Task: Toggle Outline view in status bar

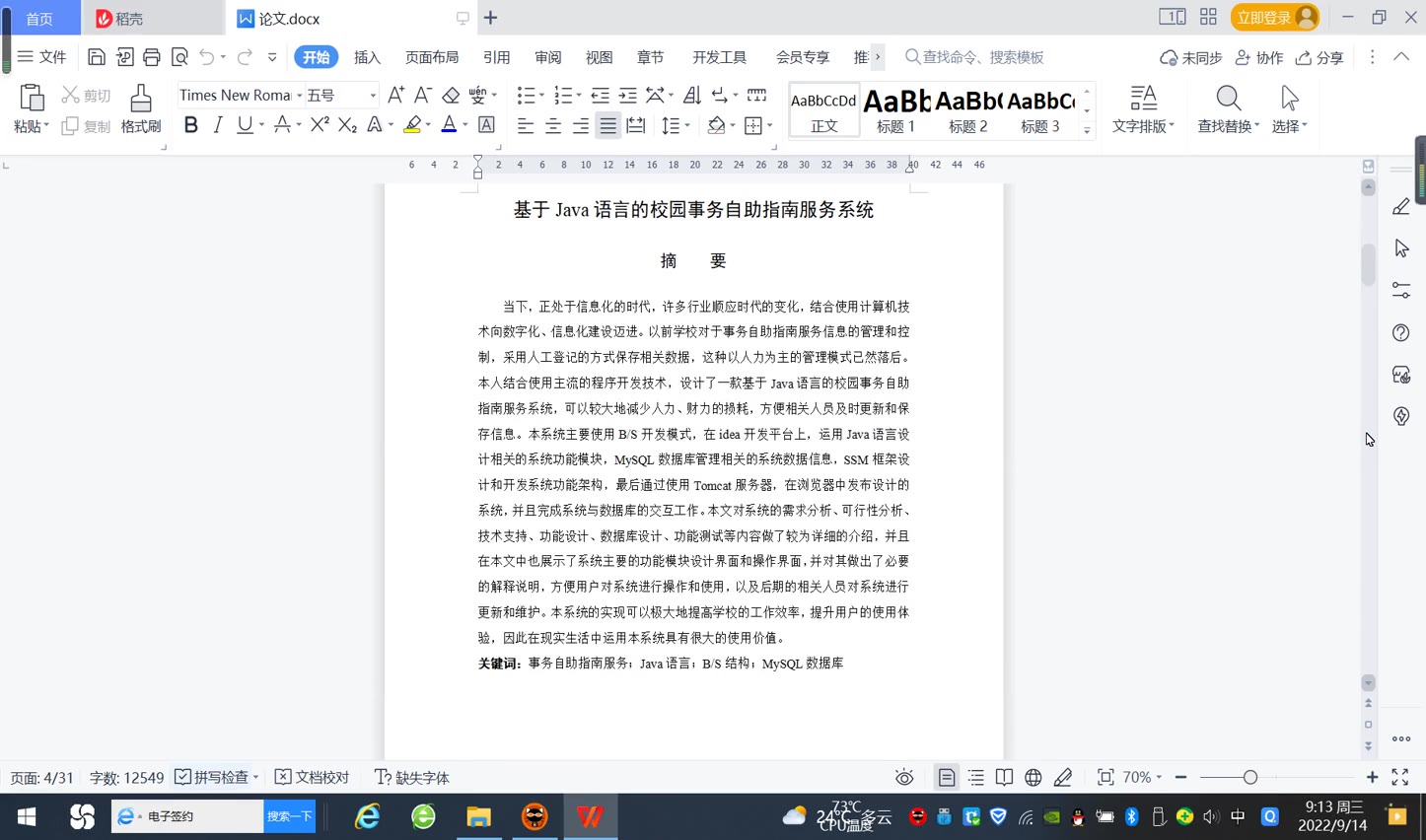Action: [x=975, y=778]
